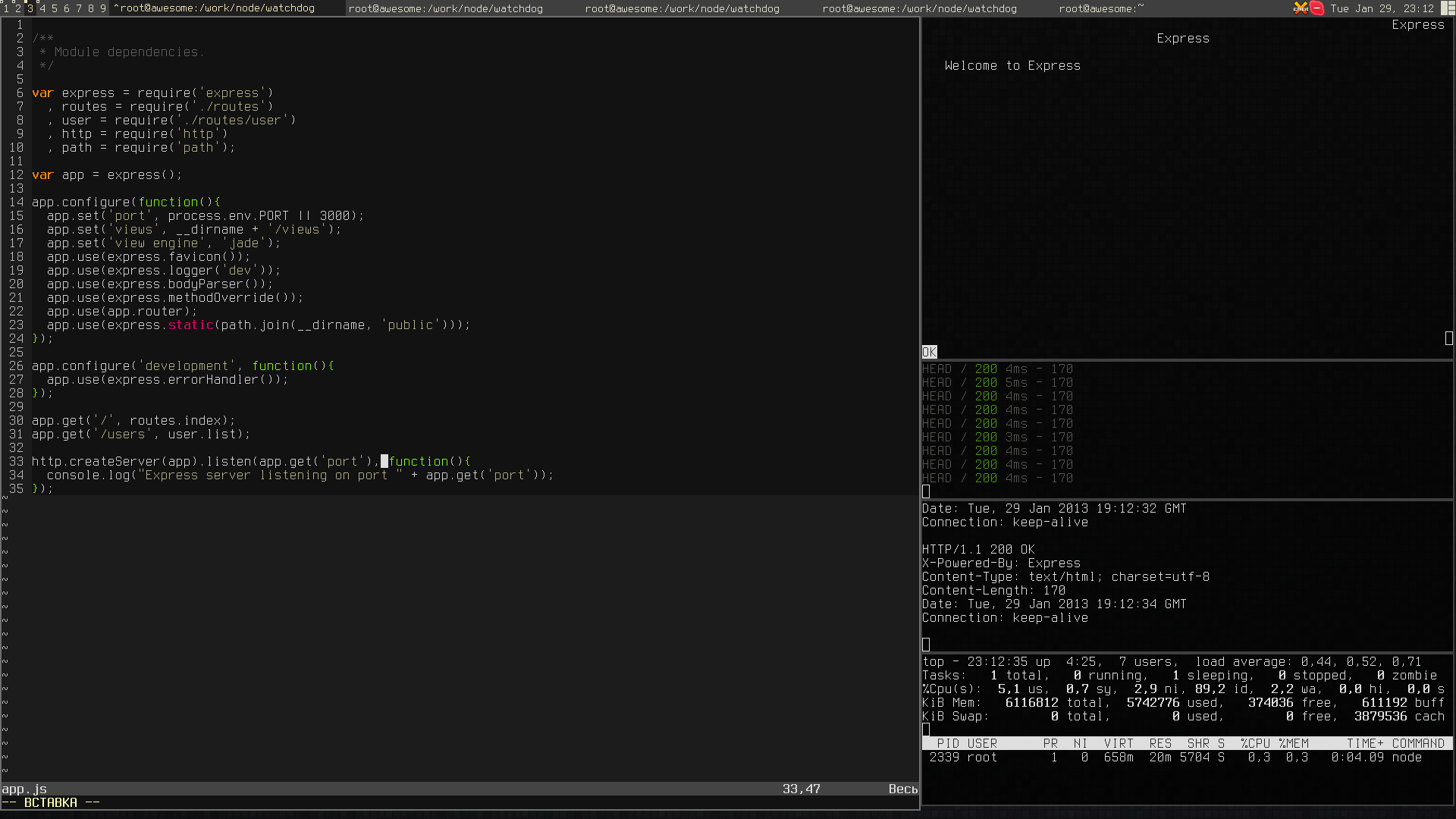Click the OK status label in browser pane

tap(929, 352)
